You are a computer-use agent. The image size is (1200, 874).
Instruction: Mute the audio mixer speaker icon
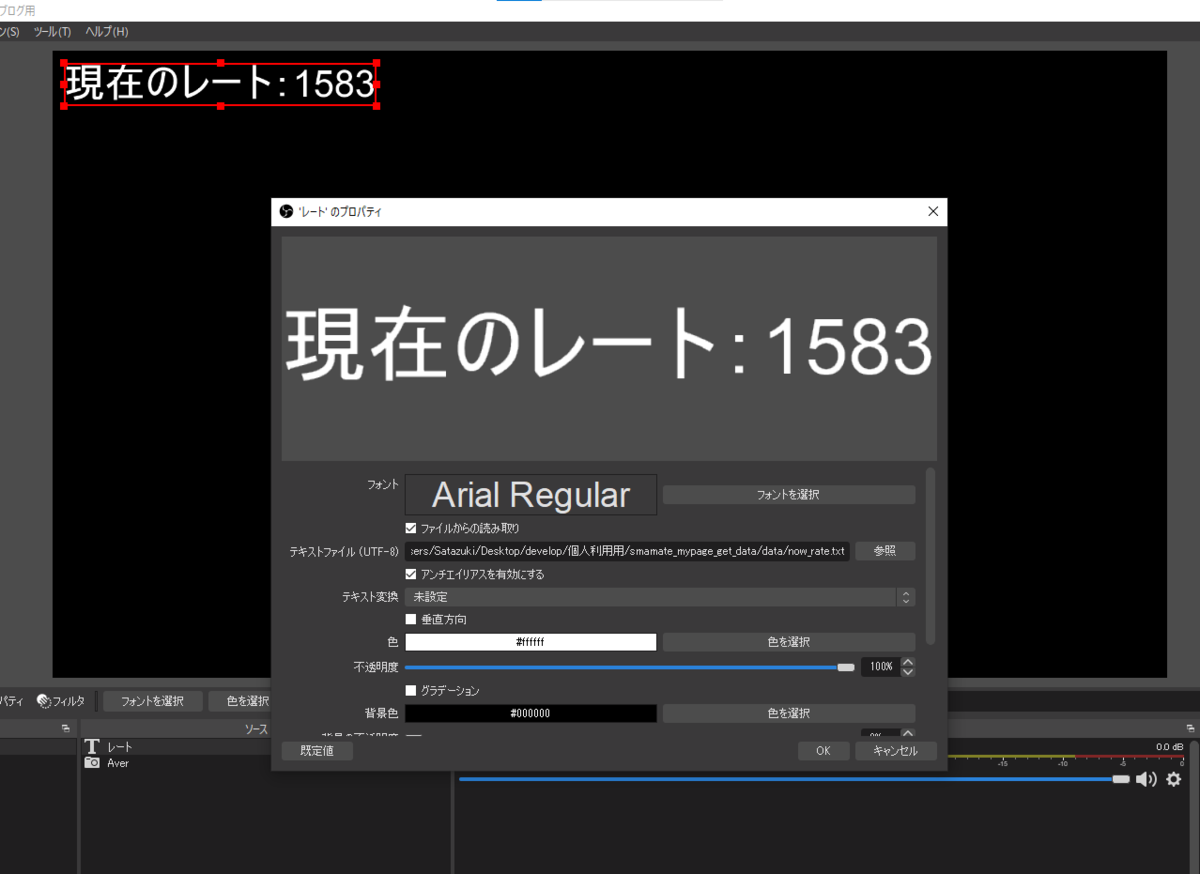click(1146, 779)
